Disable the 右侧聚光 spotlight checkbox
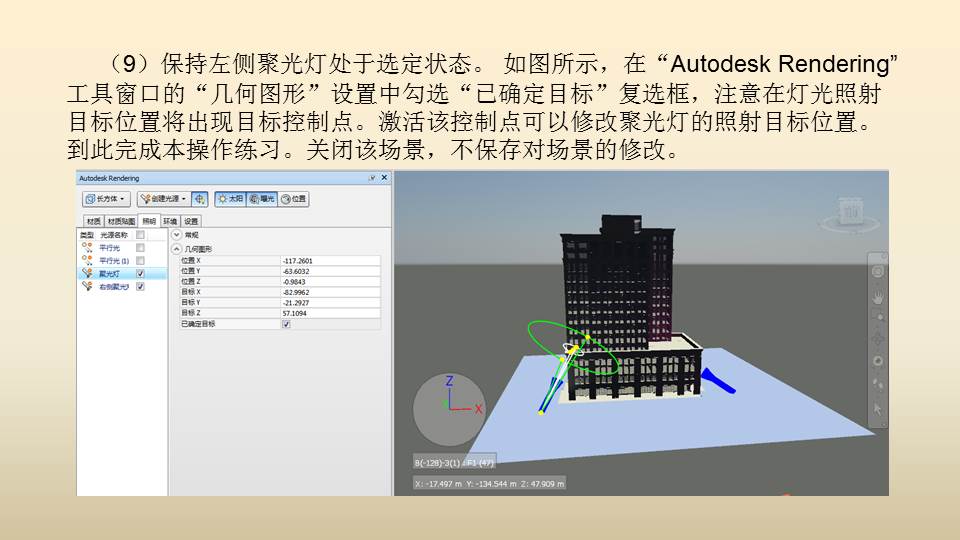Screen dimensions: 960x540 [140, 287]
